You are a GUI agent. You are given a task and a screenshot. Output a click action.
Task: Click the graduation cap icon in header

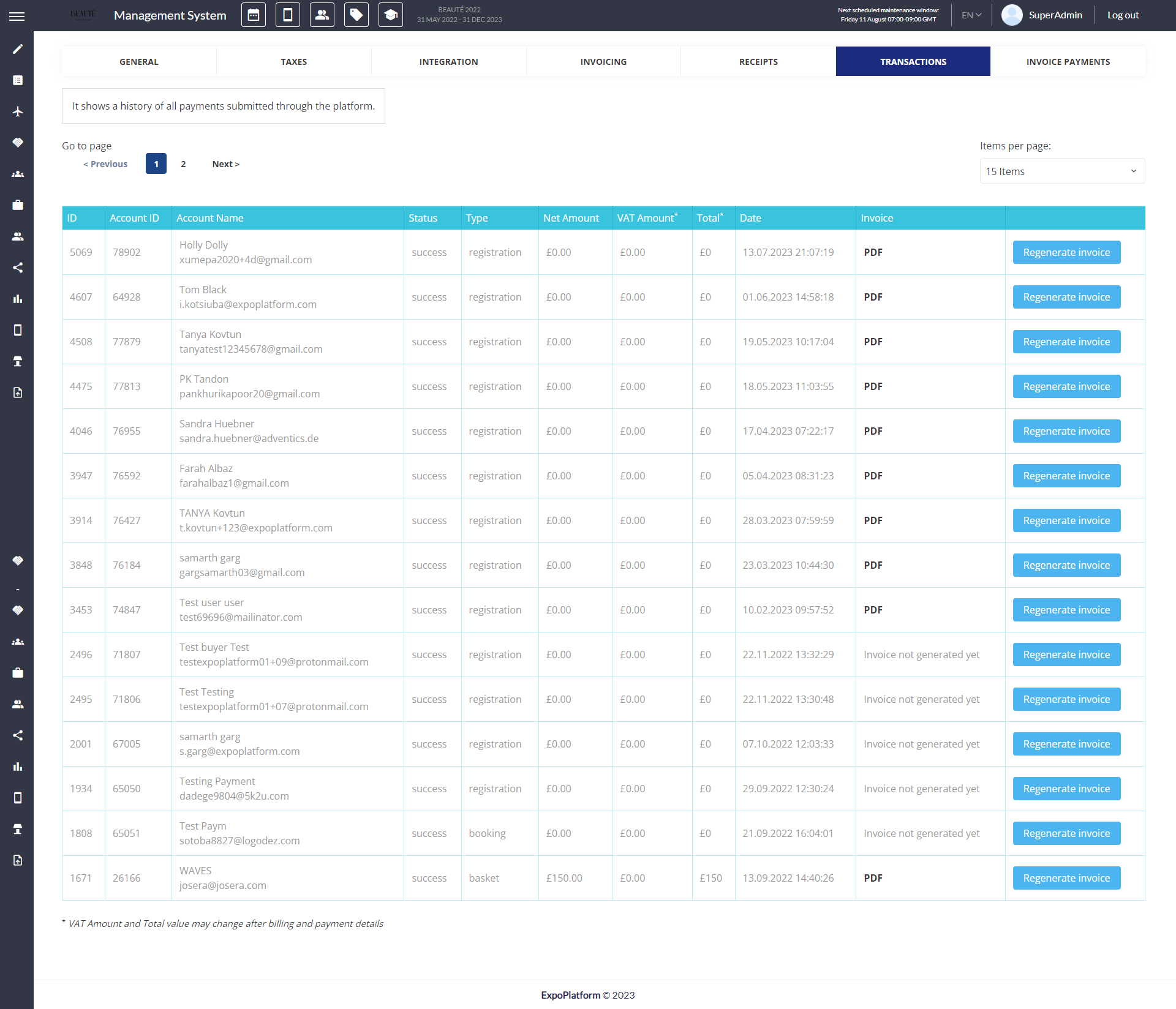[391, 15]
